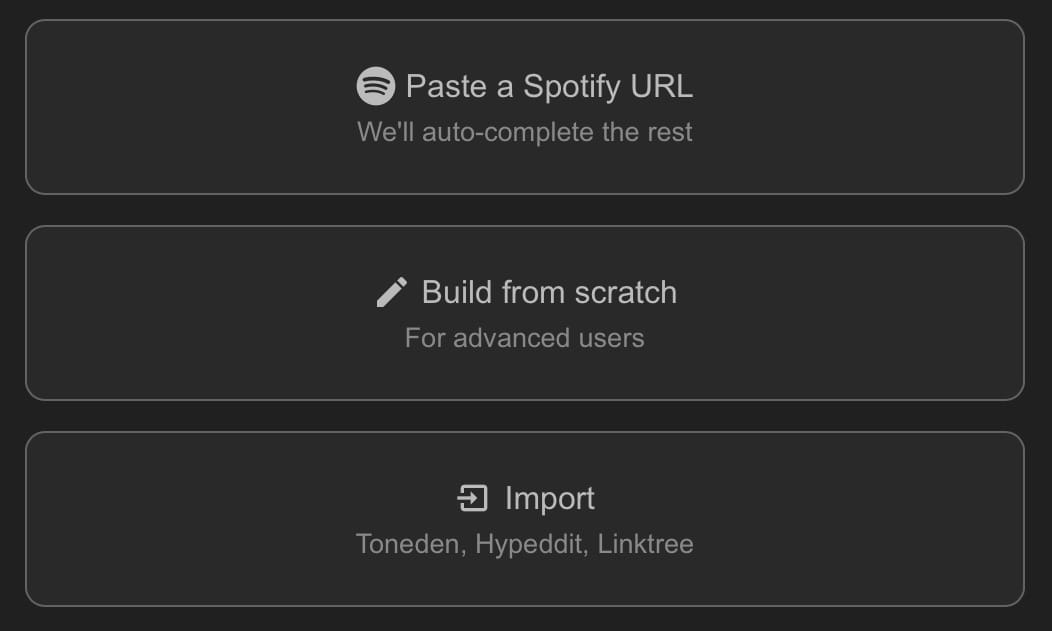Click the word "Build" next to the pencil
Screen dimensions: 1052x631
457,292
